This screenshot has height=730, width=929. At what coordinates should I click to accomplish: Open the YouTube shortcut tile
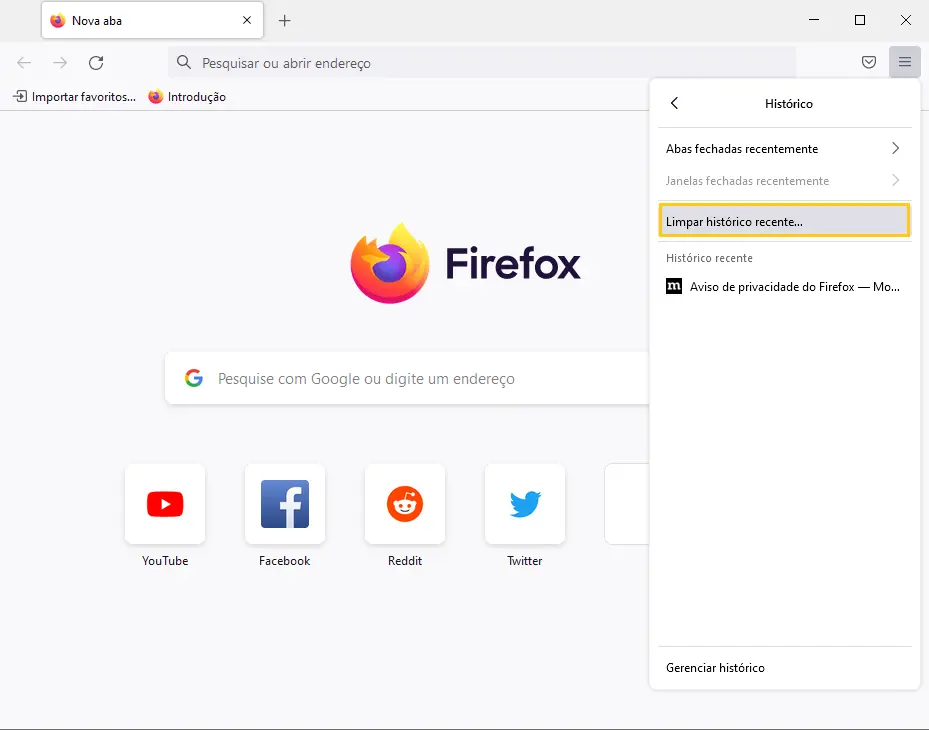point(165,504)
